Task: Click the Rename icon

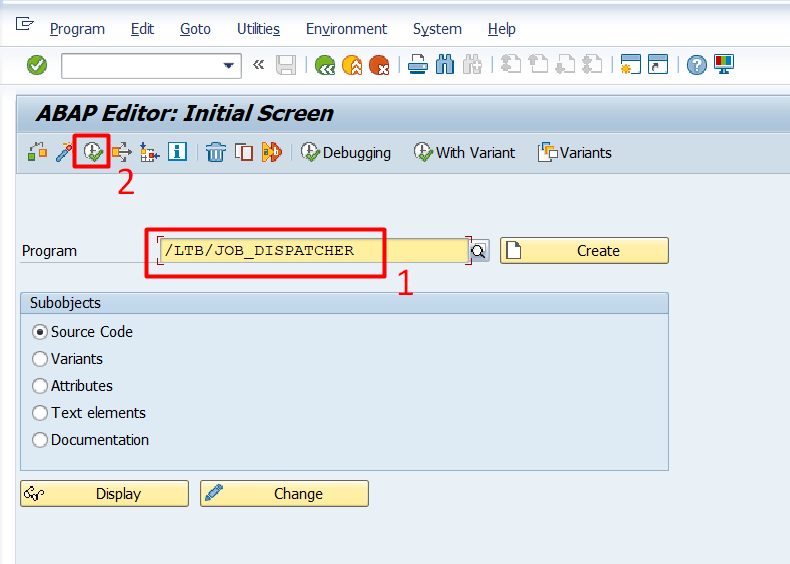Action: coord(272,152)
